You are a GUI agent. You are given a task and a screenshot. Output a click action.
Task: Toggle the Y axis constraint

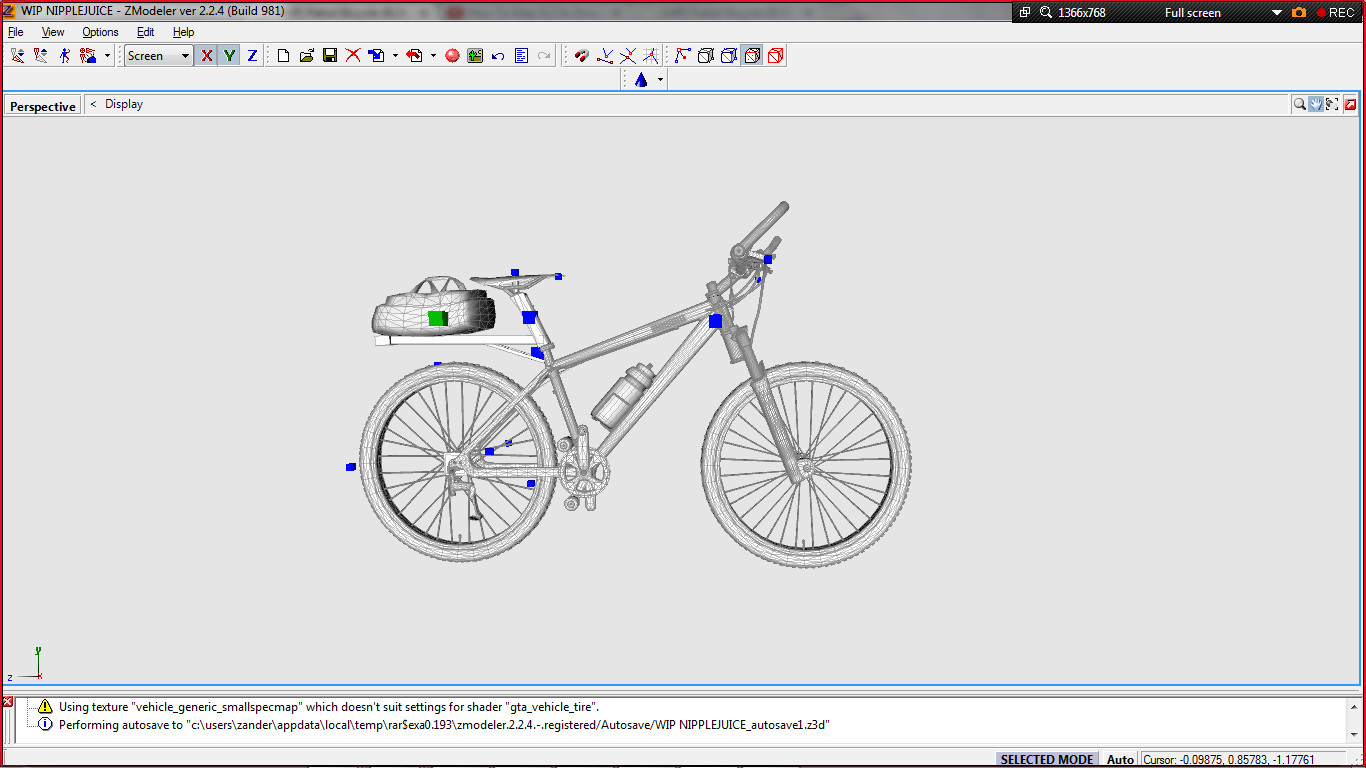229,56
